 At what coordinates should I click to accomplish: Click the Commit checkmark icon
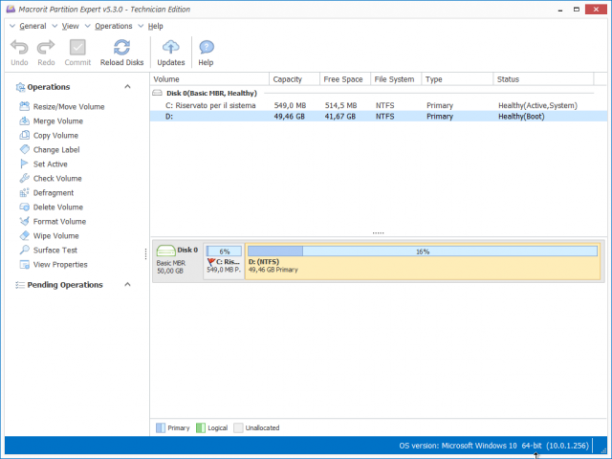coord(78,48)
